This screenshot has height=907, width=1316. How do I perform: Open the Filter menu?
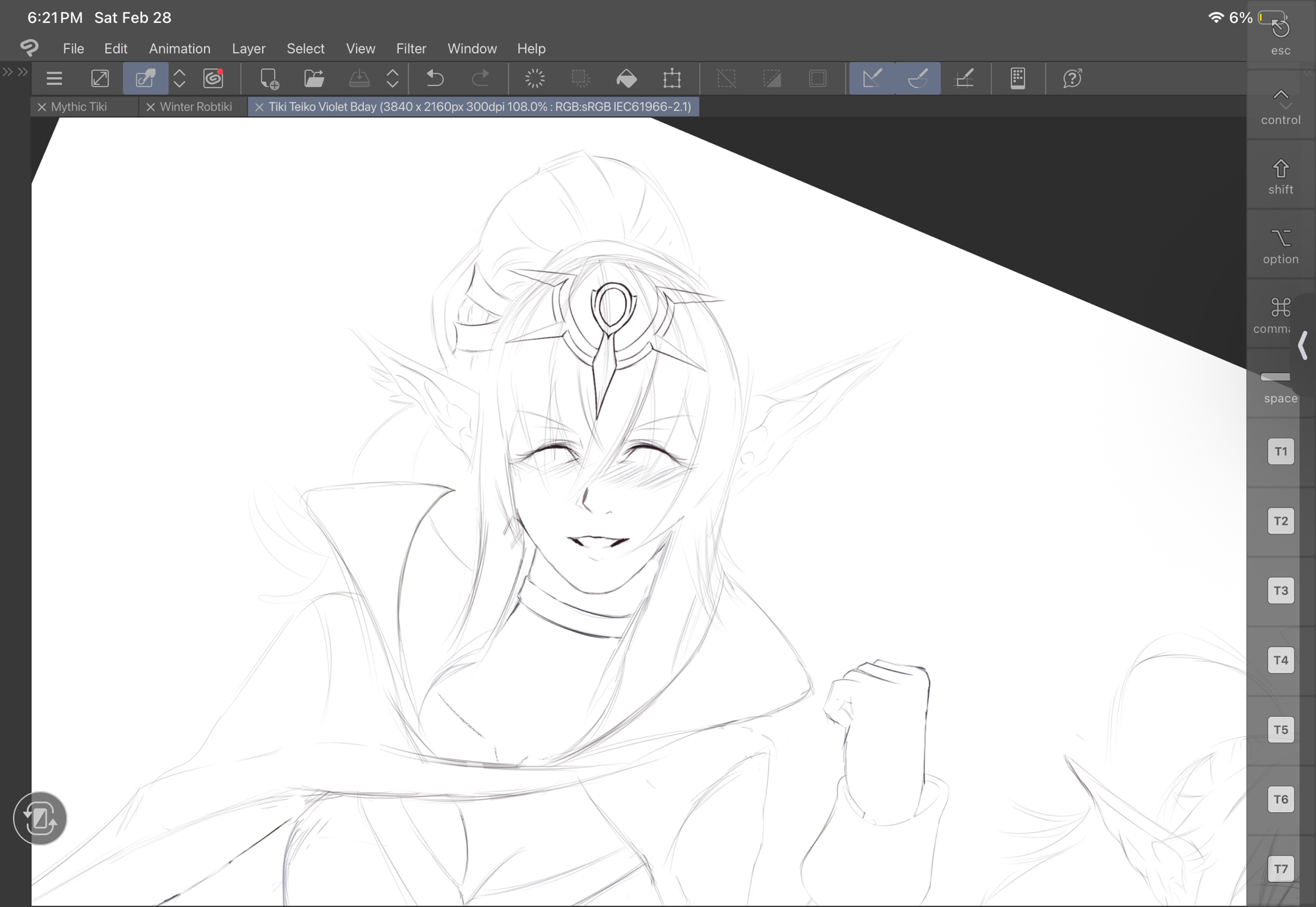pyautogui.click(x=411, y=49)
